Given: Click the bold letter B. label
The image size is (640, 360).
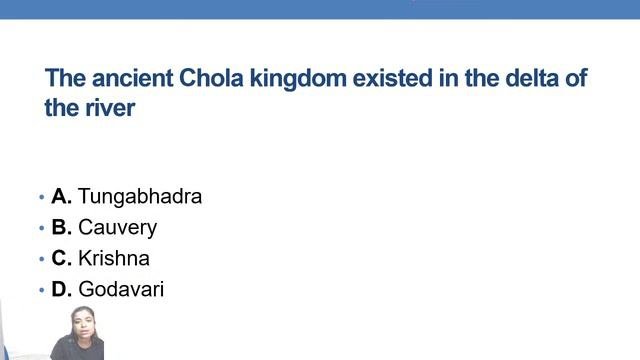Looking at the screenshot, I should pyautogui.click(x=62, y=227).
